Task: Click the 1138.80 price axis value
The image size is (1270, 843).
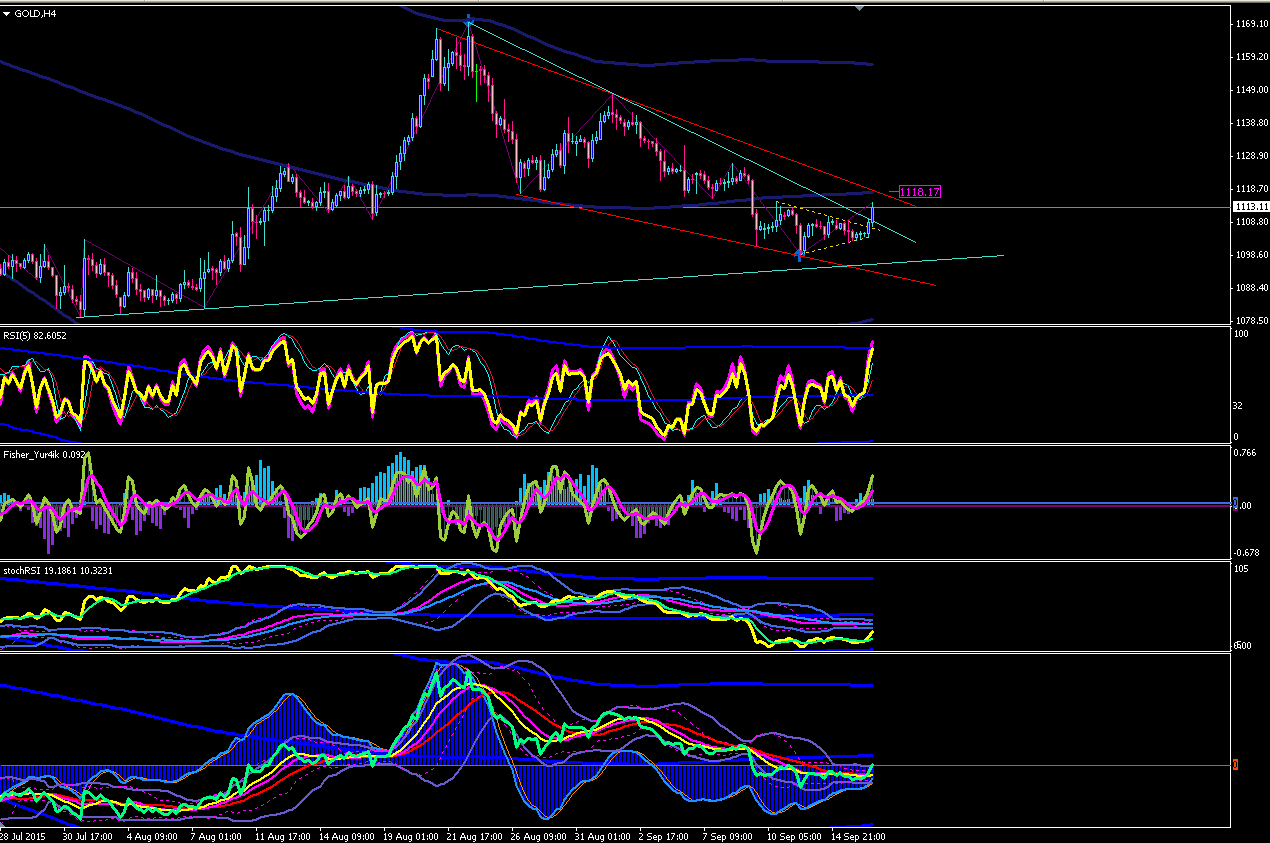Action: coord(1250,122)
